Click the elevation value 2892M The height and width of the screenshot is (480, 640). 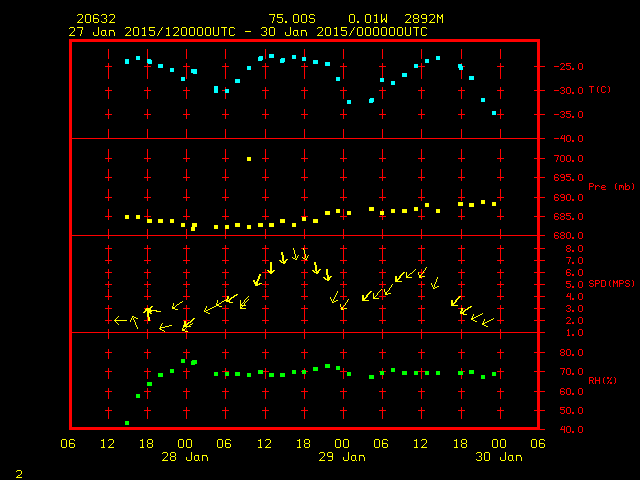tap(427, 19)
